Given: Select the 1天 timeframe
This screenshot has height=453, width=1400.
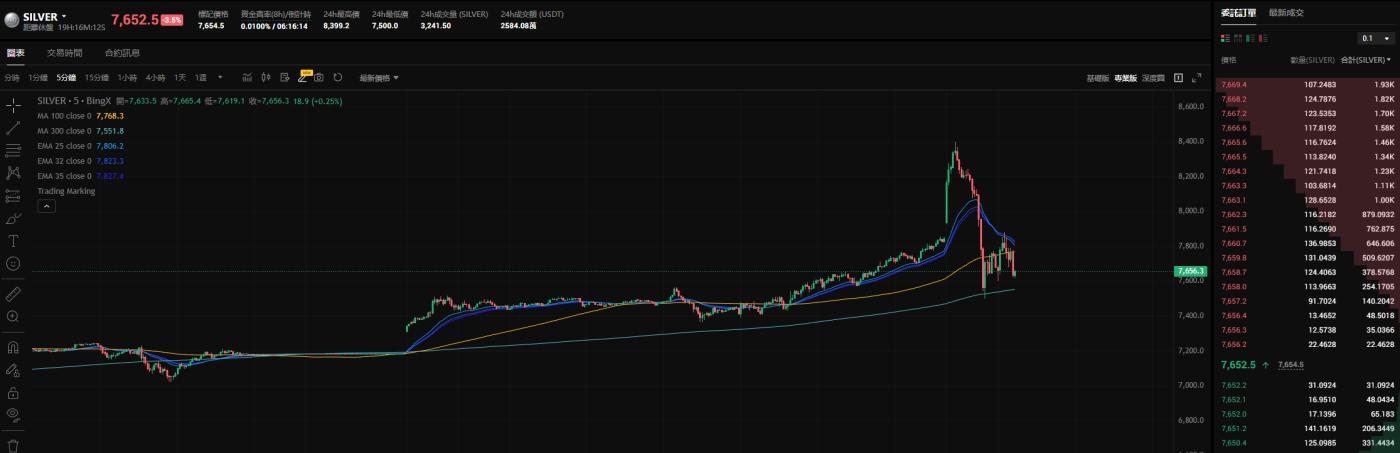Looking at the screenshot, I should (x=180, y=77).
